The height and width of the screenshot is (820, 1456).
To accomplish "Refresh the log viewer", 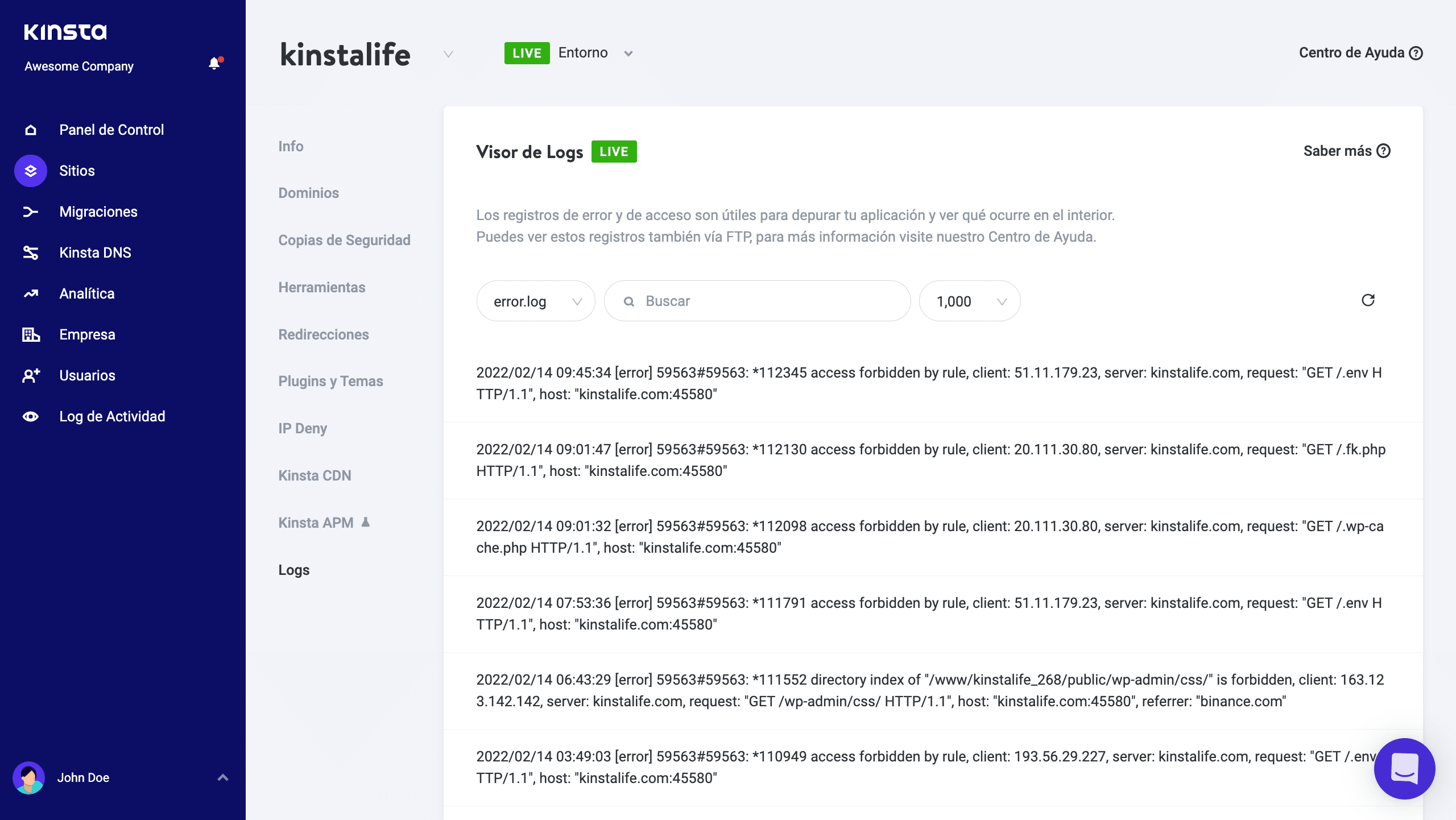I will (x=1368, y=300).
